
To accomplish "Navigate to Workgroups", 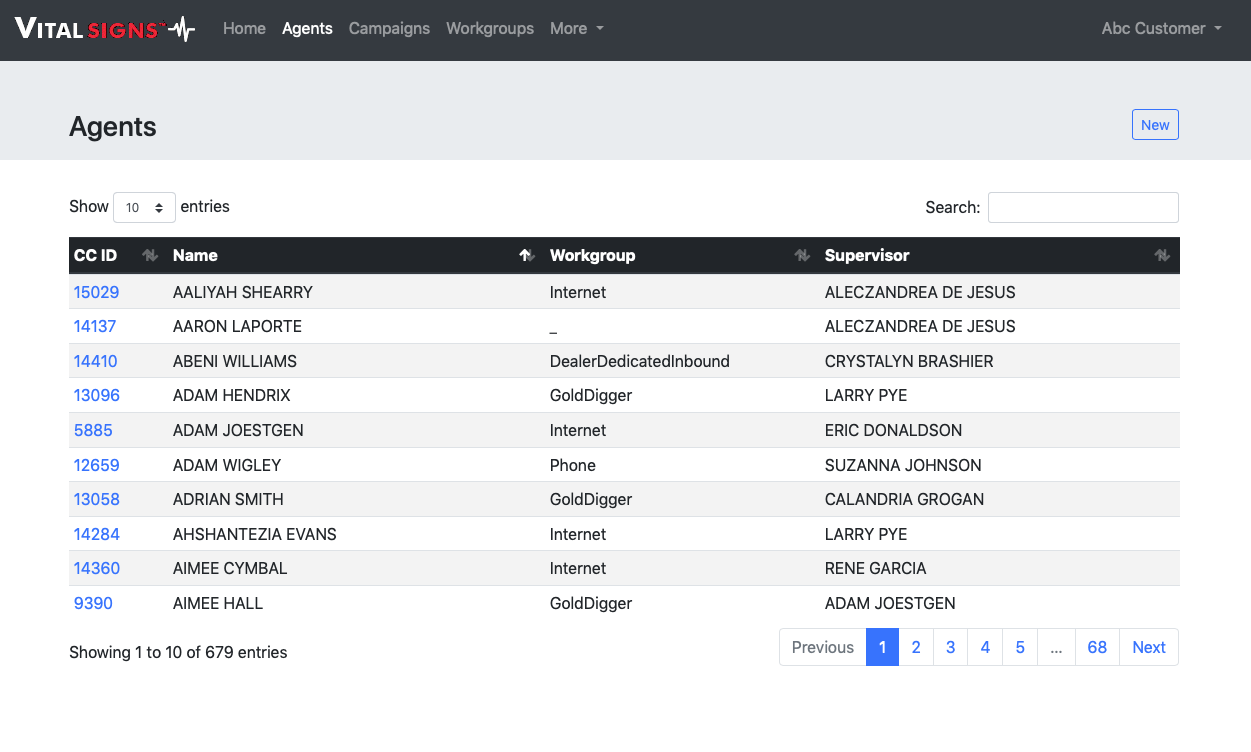I will point(490,29).
